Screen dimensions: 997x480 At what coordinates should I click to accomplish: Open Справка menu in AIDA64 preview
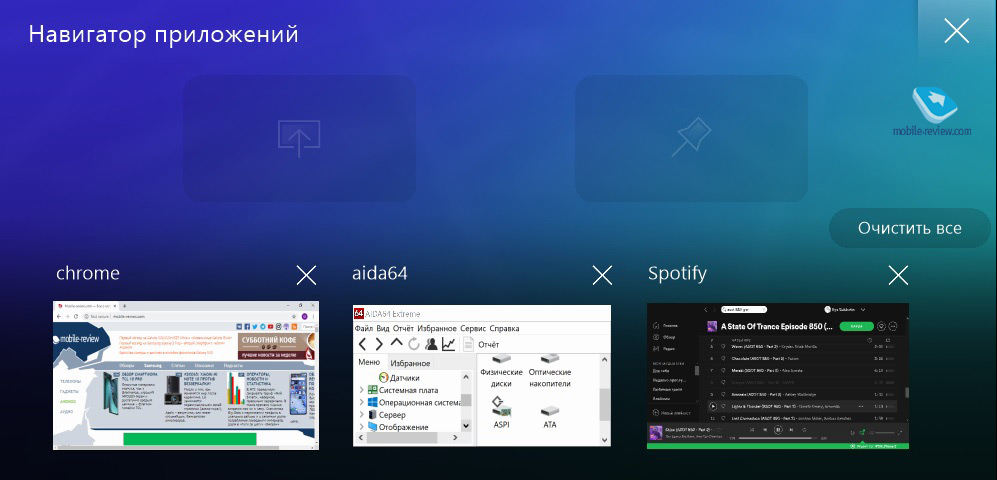(504, 329)
